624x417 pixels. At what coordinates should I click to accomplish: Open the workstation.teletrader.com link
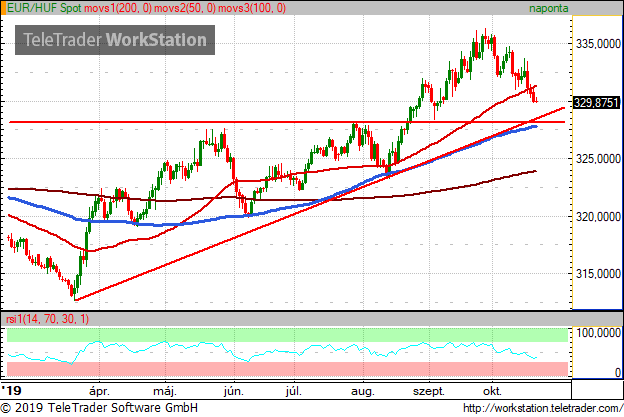tap(543, 408)
